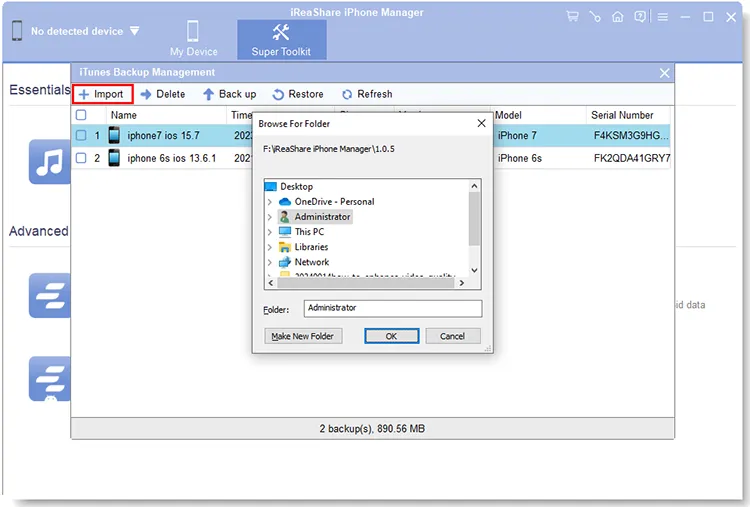Select the iphone 6s ios 13.6.1 backup name
The width and height of the screenshot is (750, 507).
171,158
